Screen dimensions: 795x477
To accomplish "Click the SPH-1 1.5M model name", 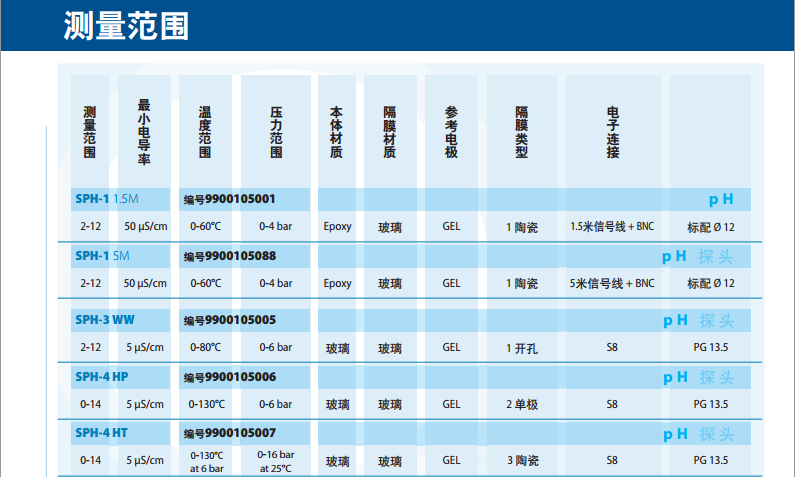I will point(107,199).
